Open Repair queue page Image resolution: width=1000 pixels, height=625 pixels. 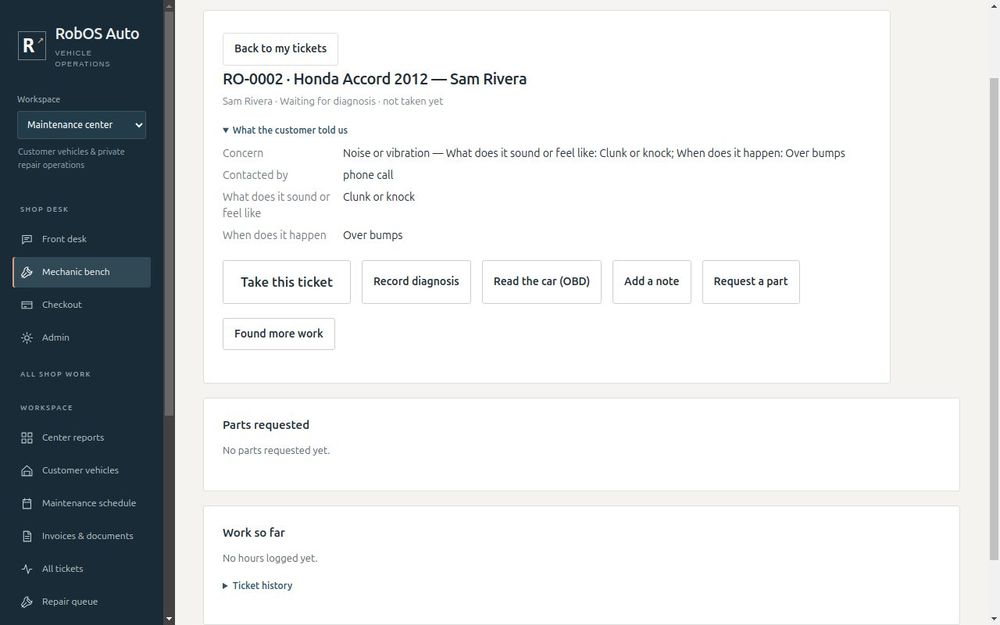click(x=82, y=602)
